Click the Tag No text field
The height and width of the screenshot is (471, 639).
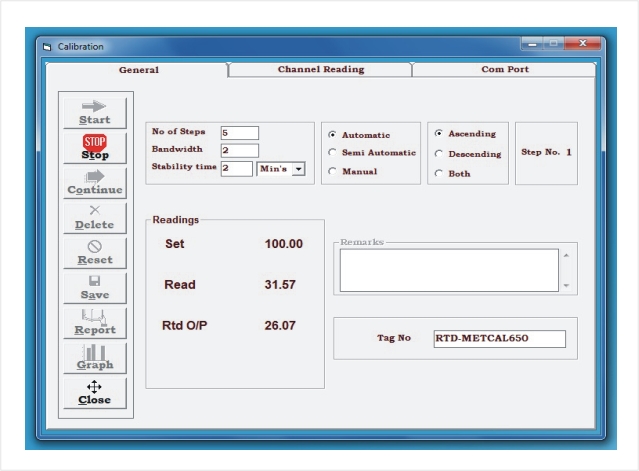[500, 339]
